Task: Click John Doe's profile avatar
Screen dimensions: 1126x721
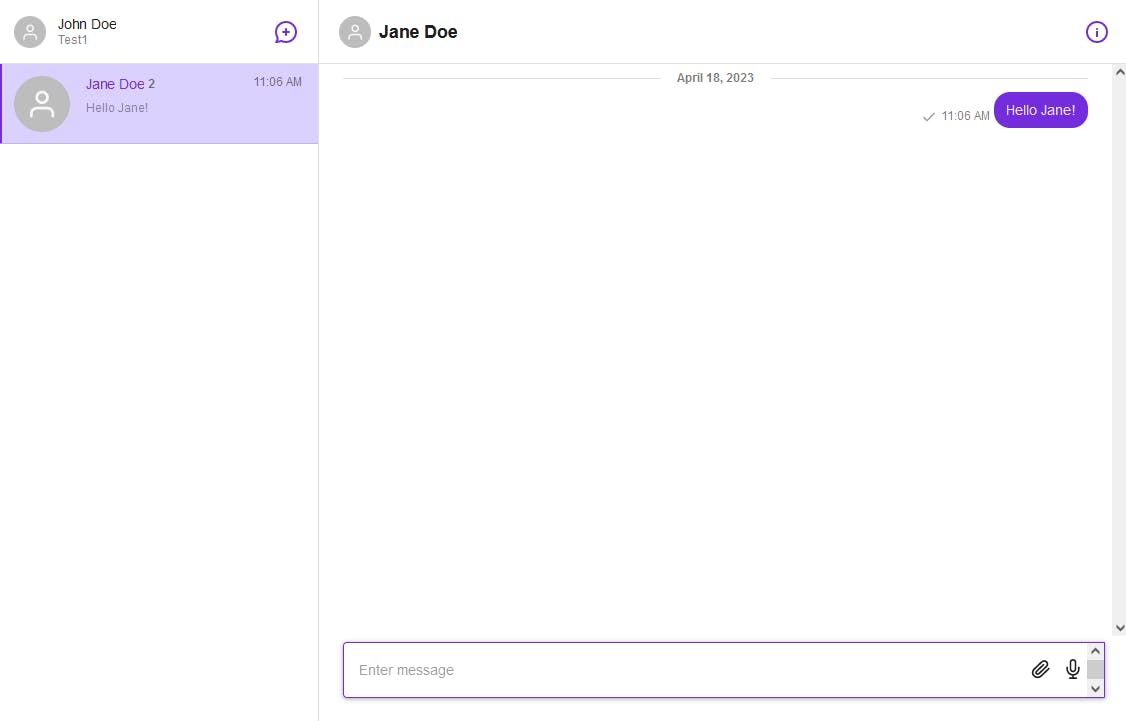Action: pyautogui.click(x=30, y=32)
